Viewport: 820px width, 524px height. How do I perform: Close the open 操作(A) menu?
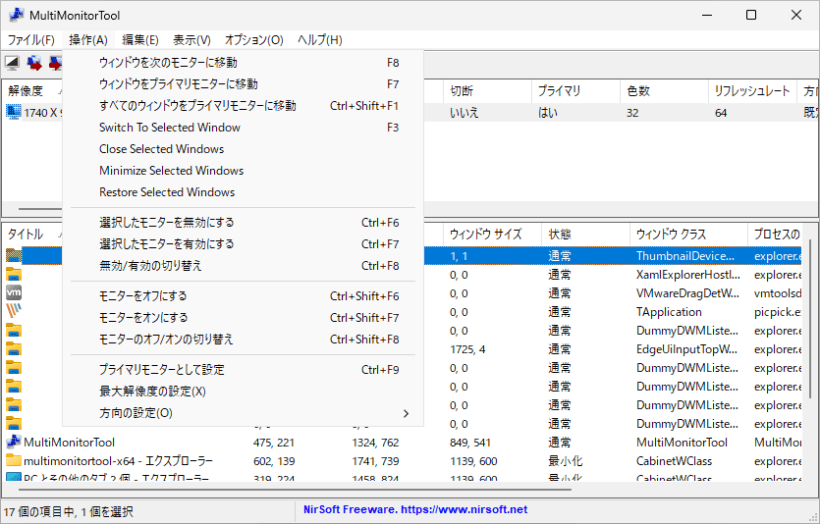[x=88, y=40]
